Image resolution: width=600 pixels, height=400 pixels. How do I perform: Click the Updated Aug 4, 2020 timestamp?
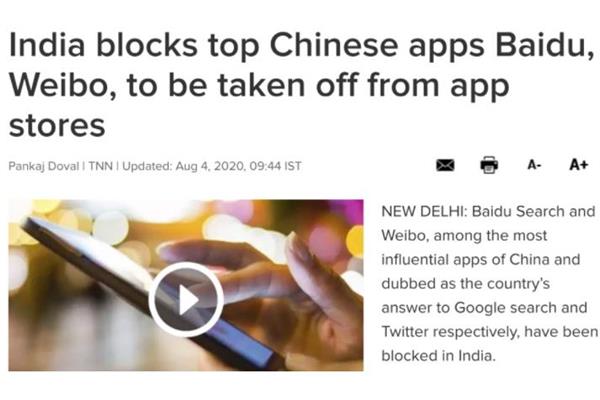(212, 166)
